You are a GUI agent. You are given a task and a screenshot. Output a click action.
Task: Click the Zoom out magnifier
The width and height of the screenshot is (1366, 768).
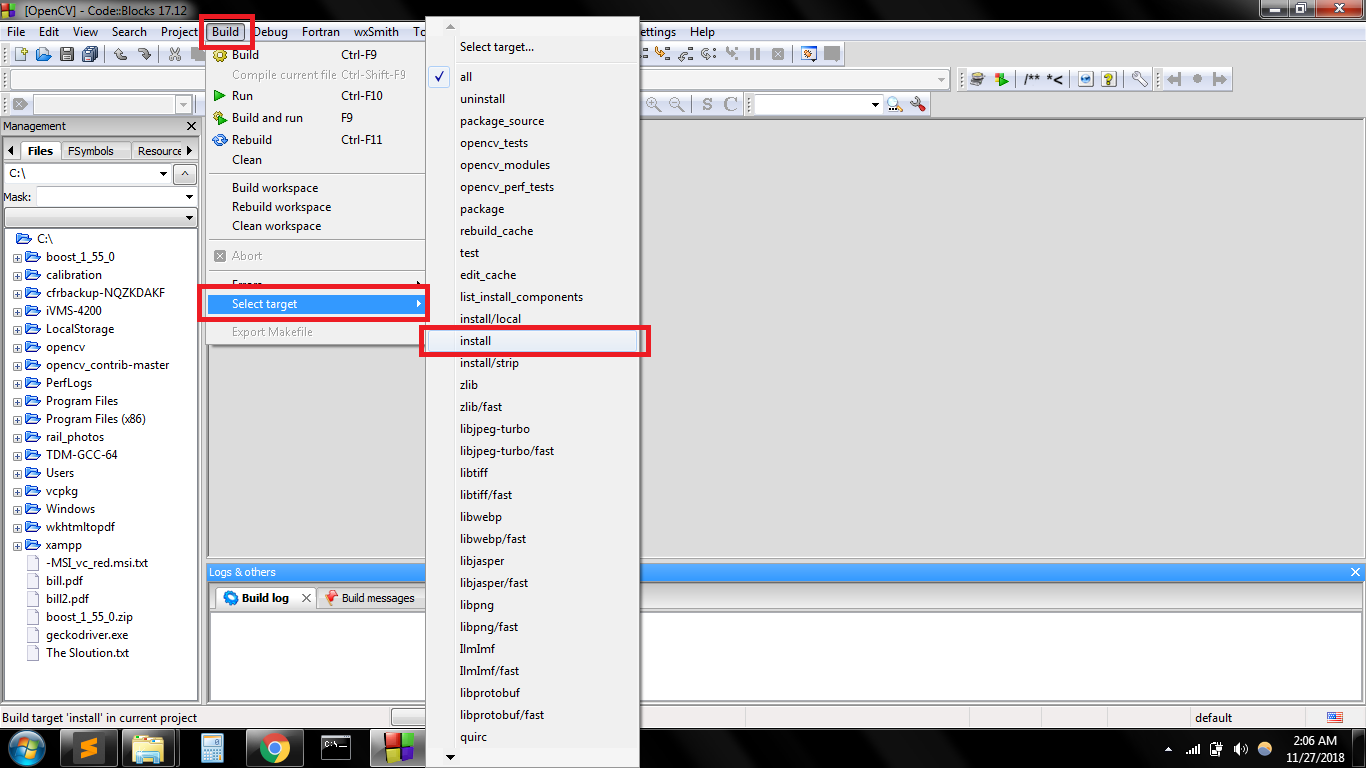coord(677,104)
